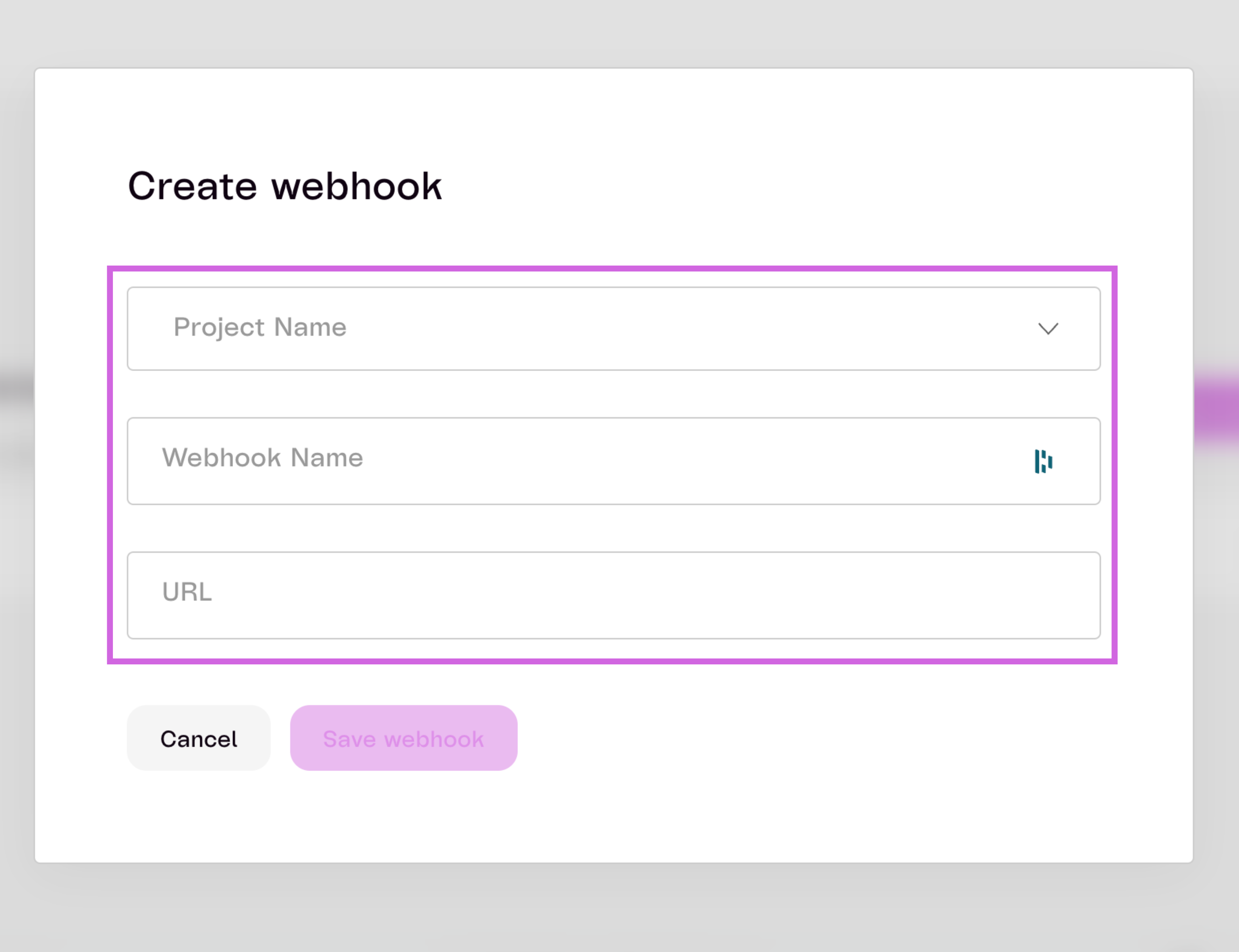The width and height of the screenshot is (1239, 952).
Task: Click the dimmed backdrop above the dialog
Action: (619, 33)
